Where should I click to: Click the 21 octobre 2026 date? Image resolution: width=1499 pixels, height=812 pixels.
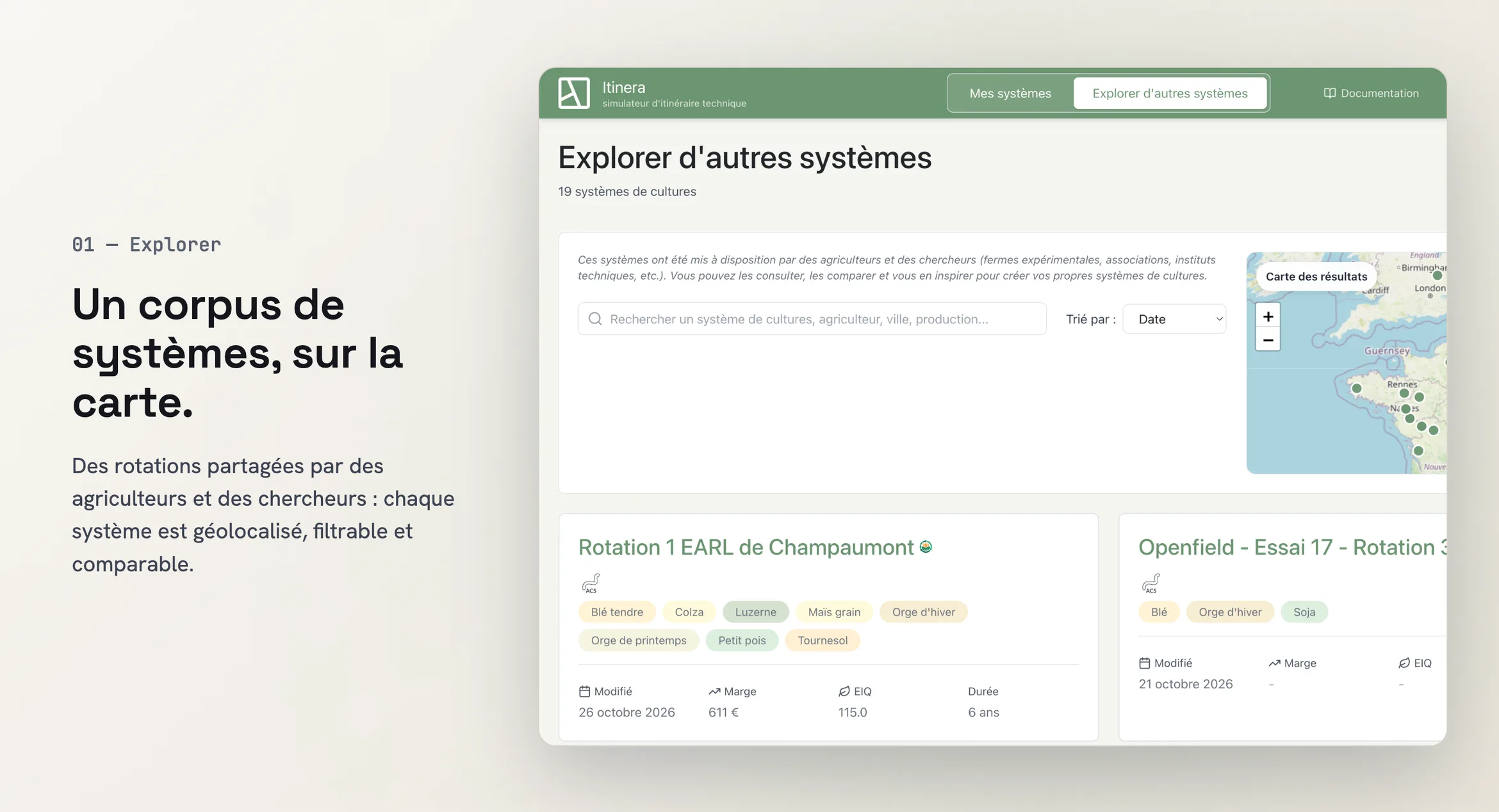[1186, 685]
